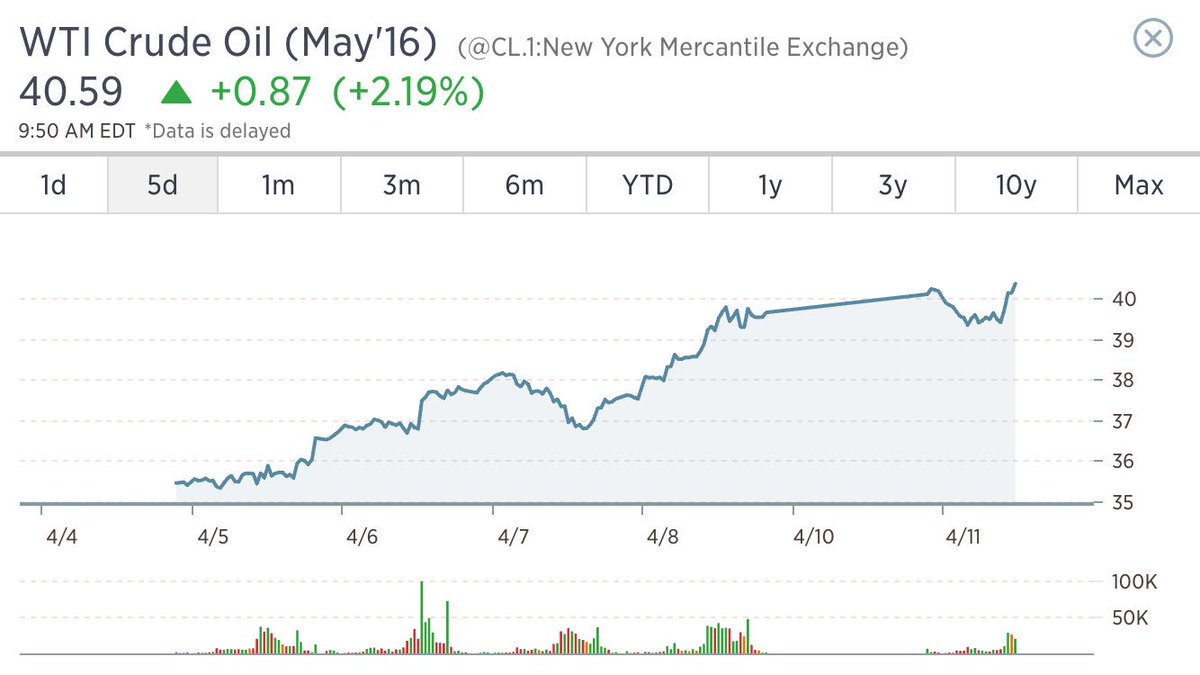1200x675 pixels.
Task: Click the WTI Crude Oil (May'16) title
Action: point(229,43)
